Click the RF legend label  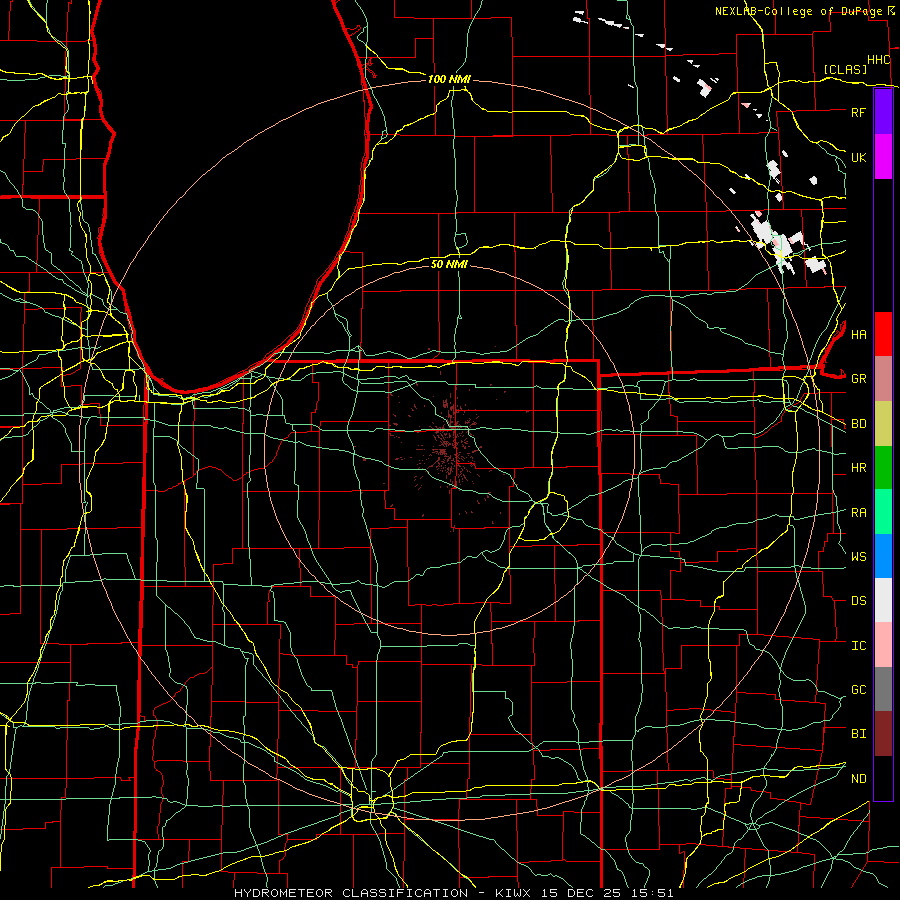tap(858, 112)
